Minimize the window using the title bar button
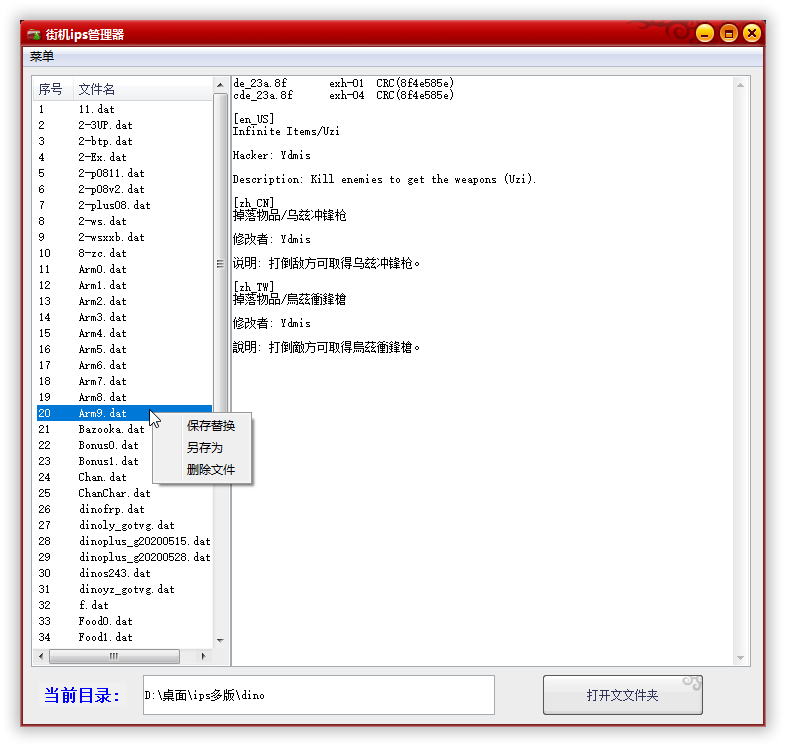786x747 pixels. 705,34
